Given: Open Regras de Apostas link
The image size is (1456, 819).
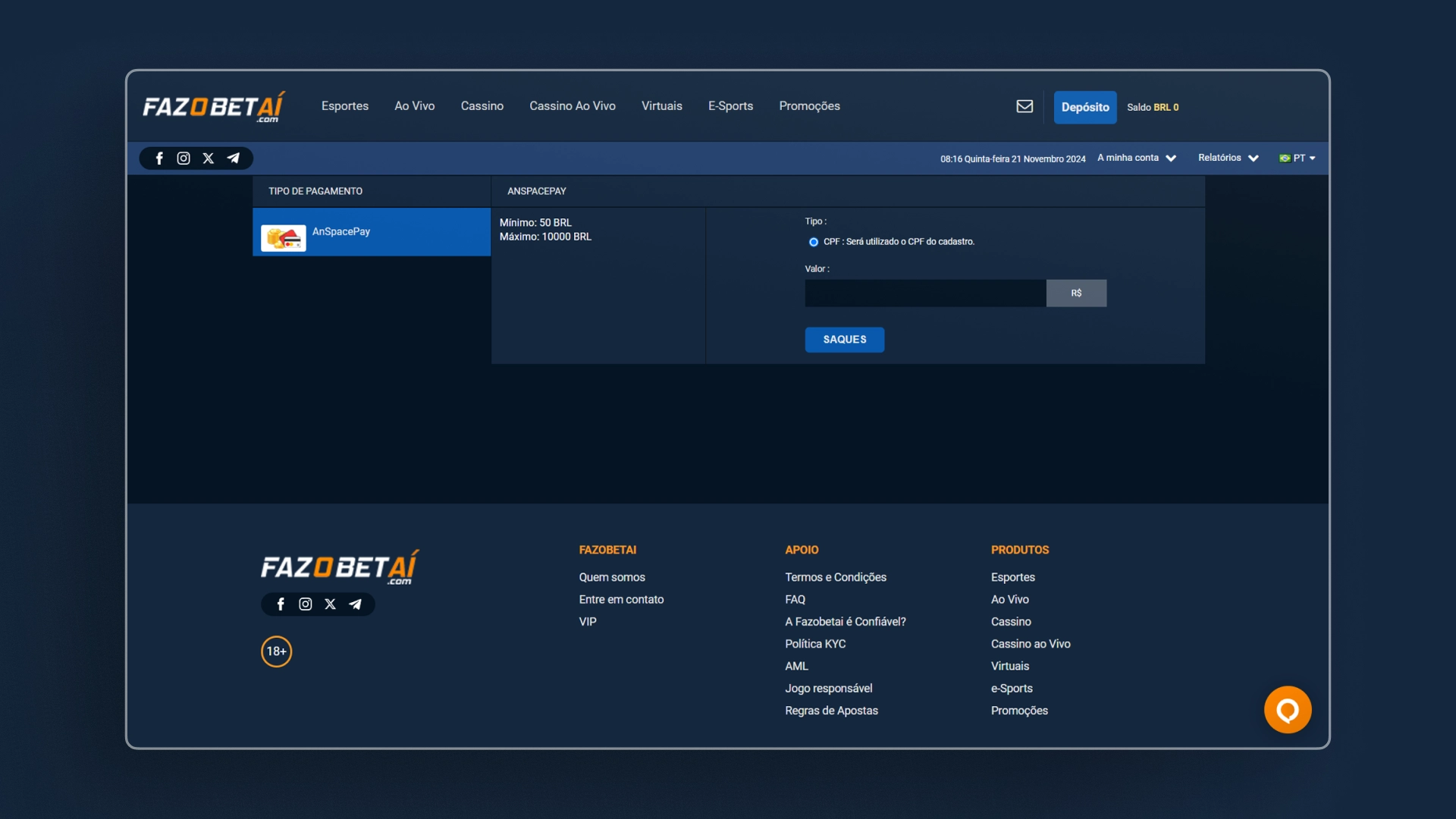Looking at the screenshot, I should click(832, 711).
